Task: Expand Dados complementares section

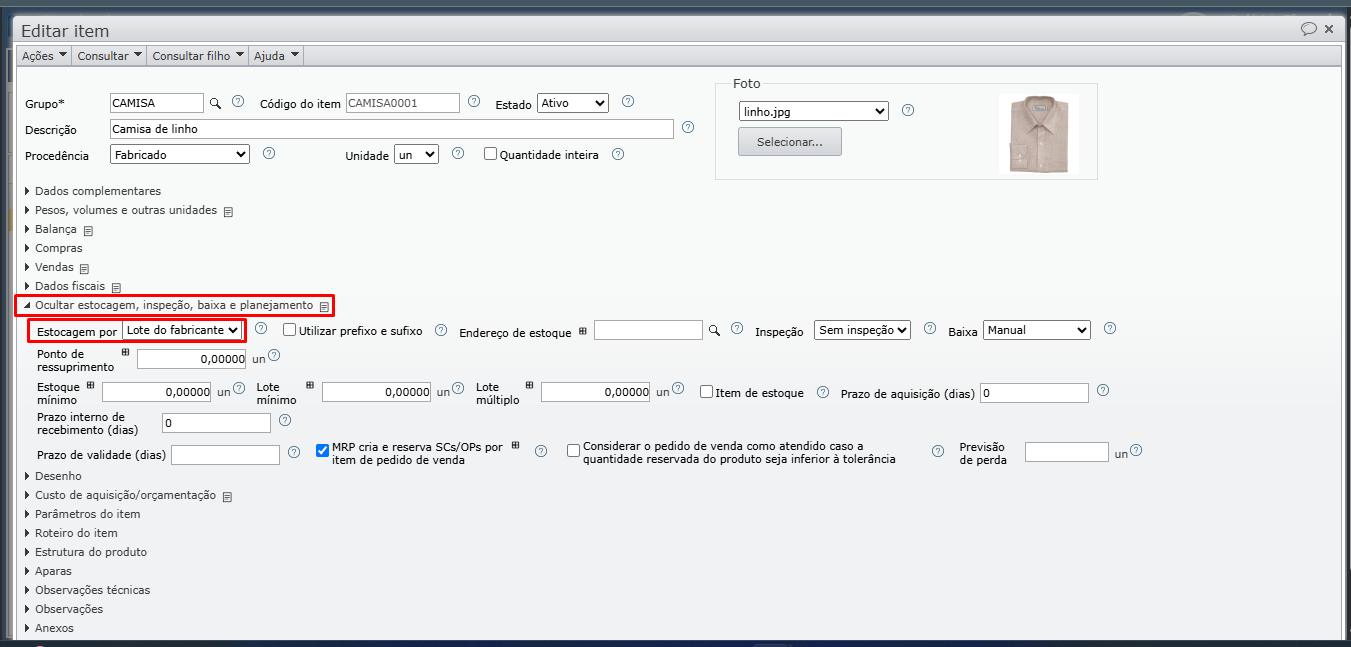Action: [x=93, y=191]
